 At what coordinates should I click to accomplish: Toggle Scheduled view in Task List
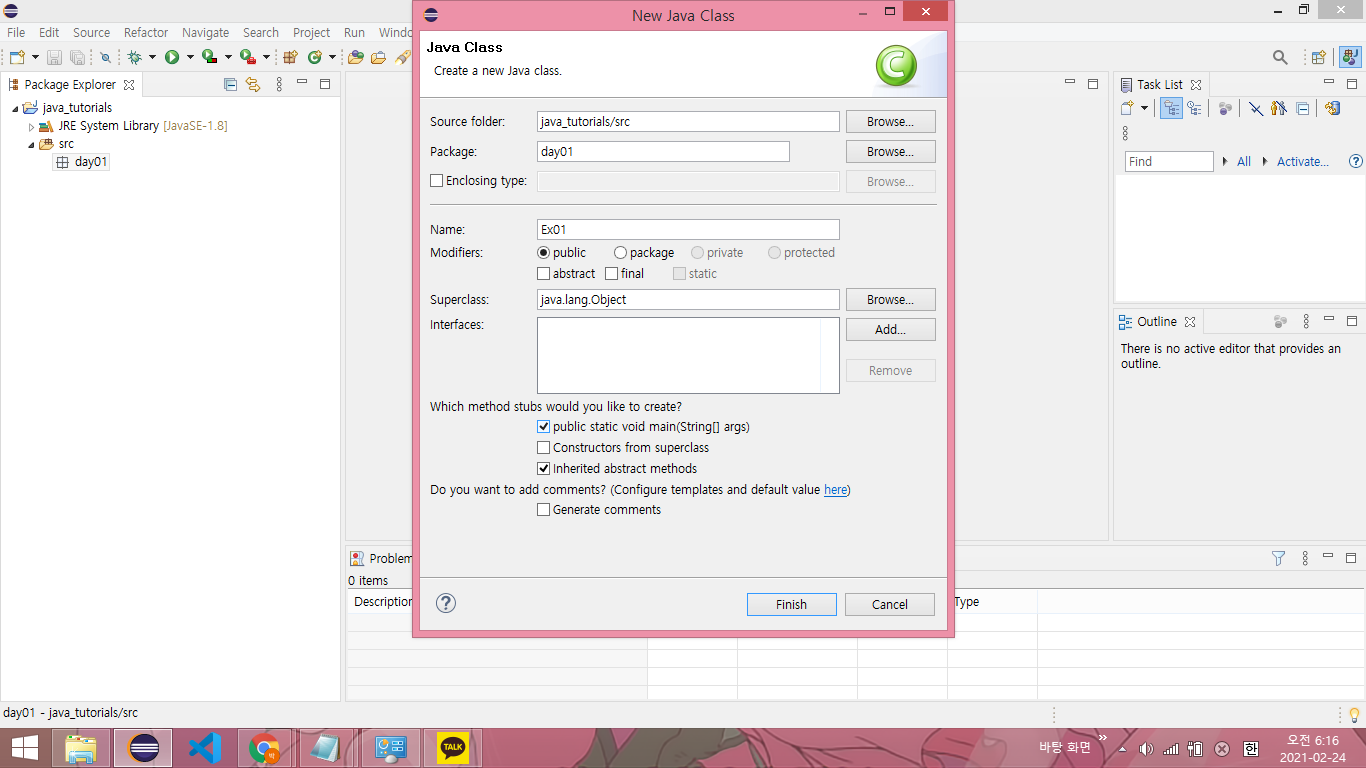(x=1194, y=108)
